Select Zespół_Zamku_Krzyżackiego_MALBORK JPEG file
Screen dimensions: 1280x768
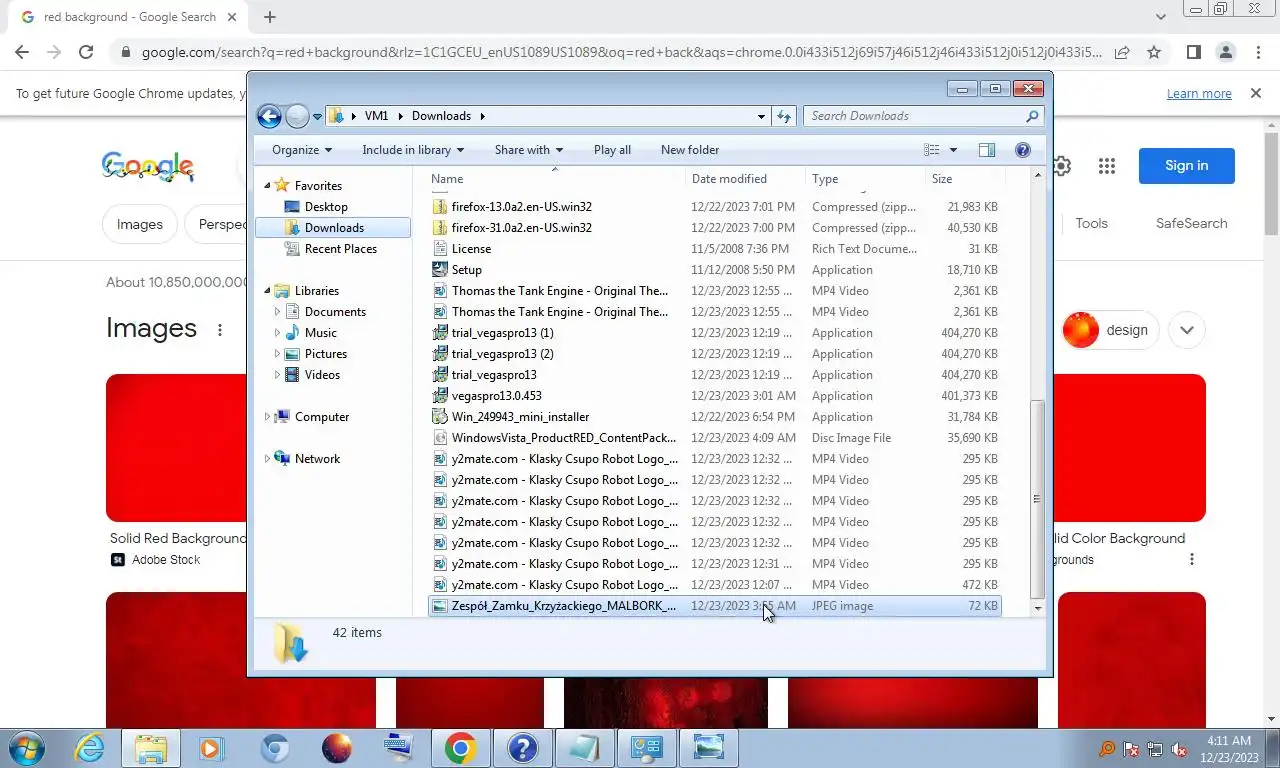[x=714, y=606]
